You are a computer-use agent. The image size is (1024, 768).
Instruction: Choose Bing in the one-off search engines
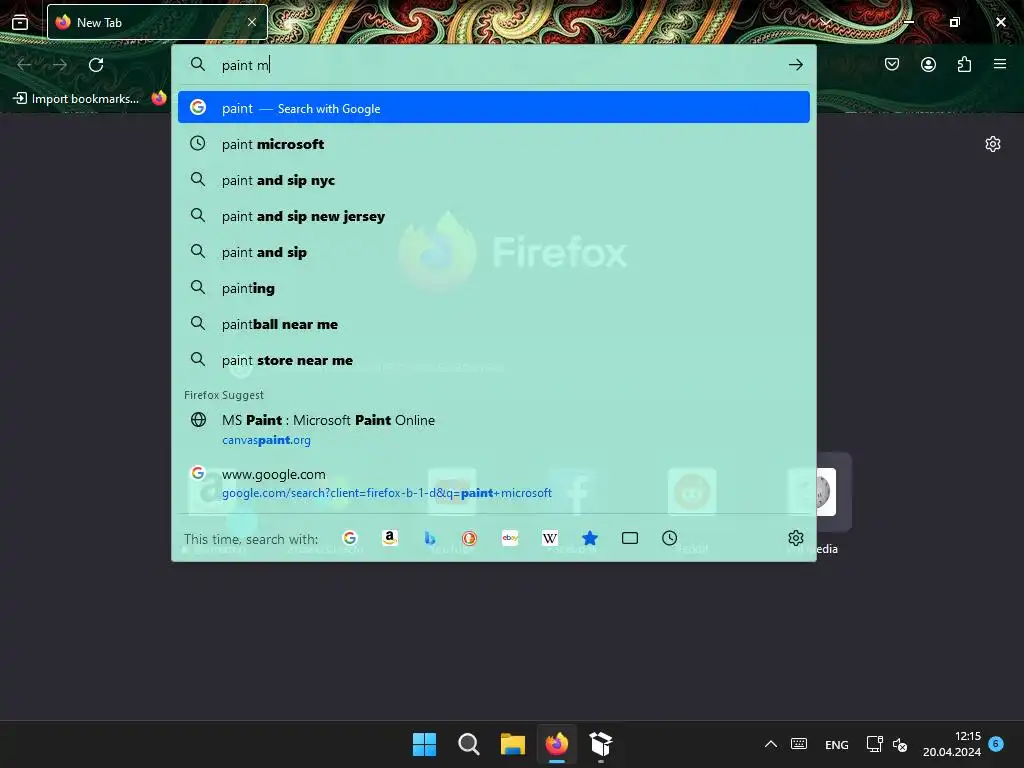coord(430,537)
